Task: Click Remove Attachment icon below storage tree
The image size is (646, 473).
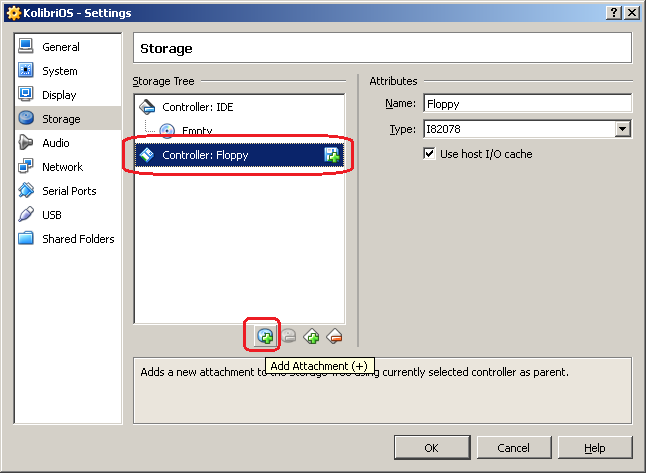Action: (x=288, y=337)
